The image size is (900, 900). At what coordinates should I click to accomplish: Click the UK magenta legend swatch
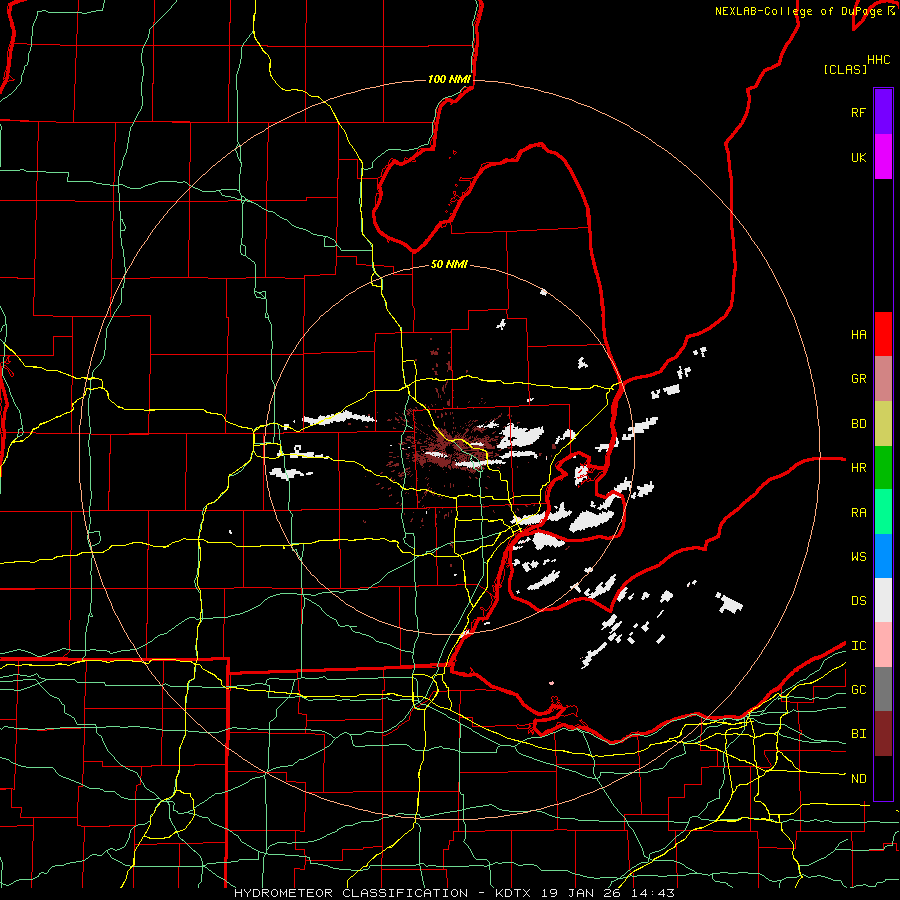click(883, 157)
